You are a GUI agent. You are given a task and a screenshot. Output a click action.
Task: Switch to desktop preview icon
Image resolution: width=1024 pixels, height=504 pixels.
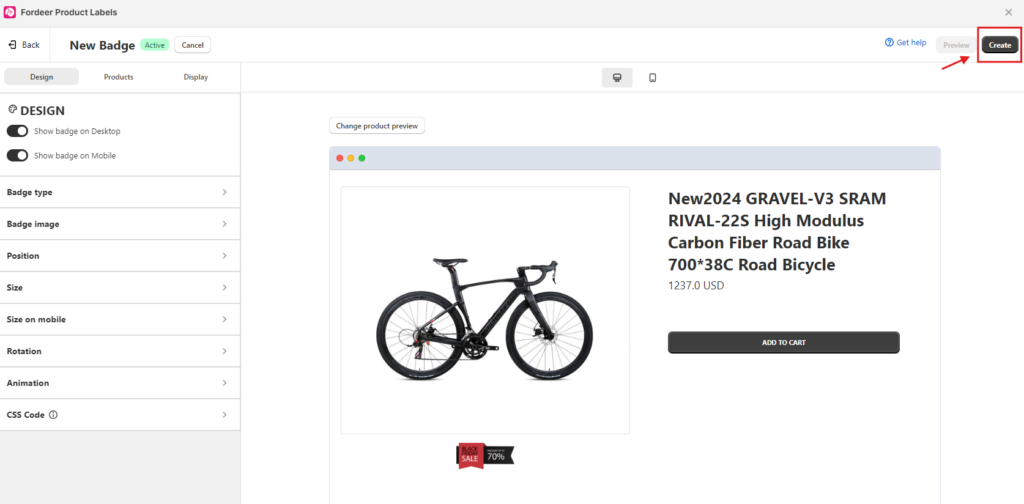pos(617,77)
